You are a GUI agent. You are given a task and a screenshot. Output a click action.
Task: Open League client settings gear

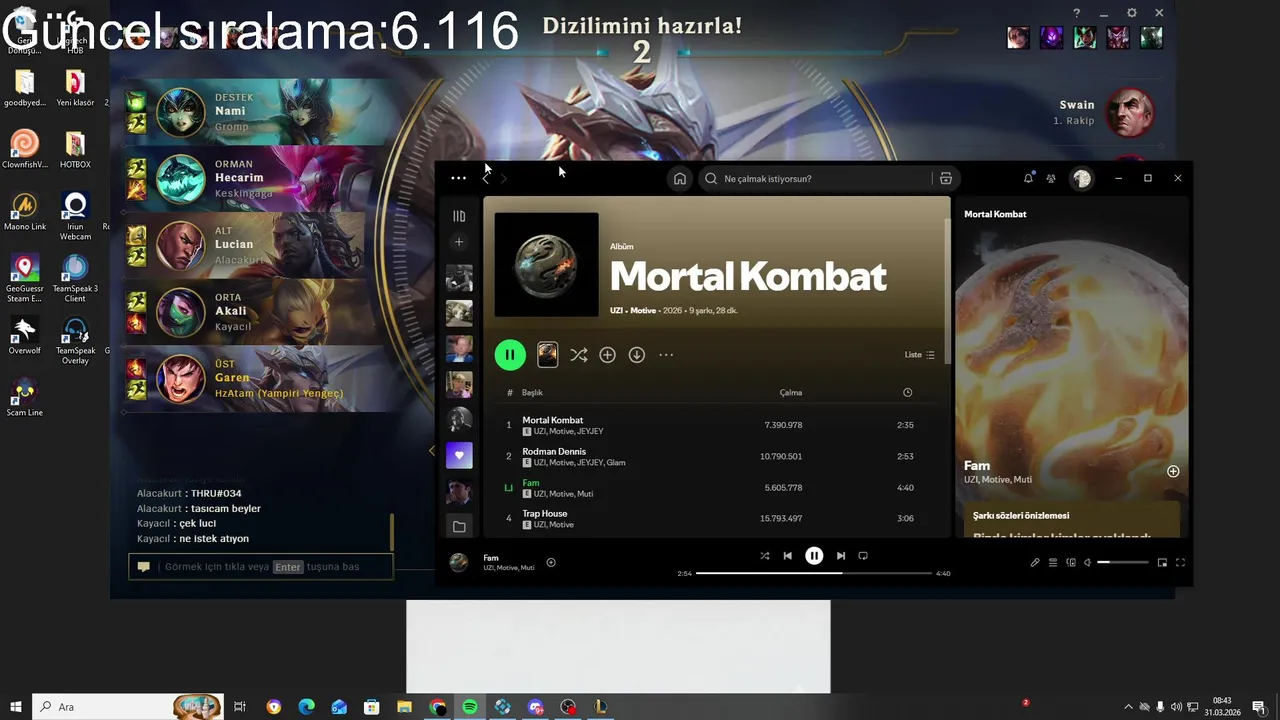pos(1132,13)
